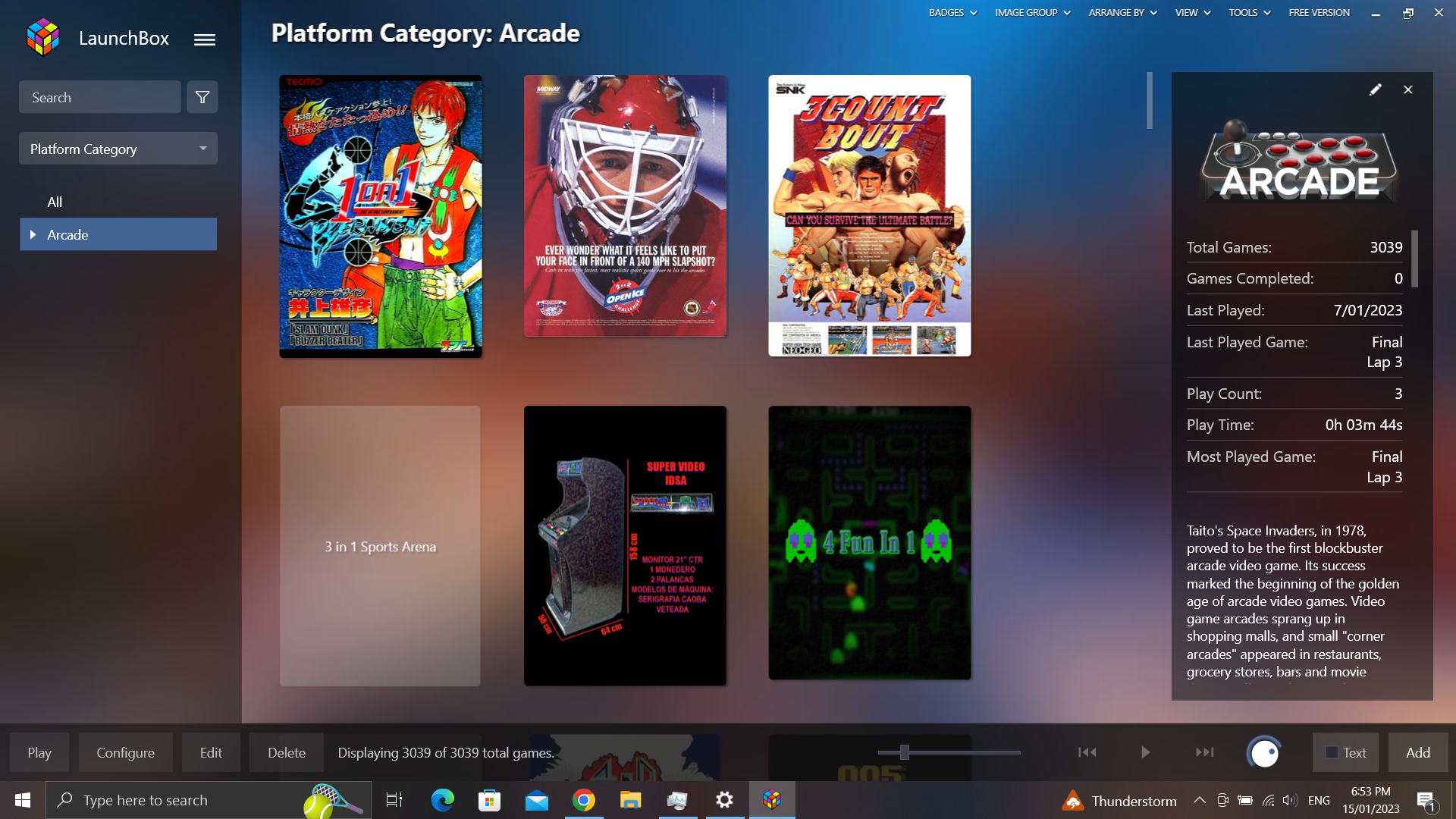Viewport: 1456px width, 819px height.
Task: Select the Open Ice hockey cover
Action: (625, 206)
